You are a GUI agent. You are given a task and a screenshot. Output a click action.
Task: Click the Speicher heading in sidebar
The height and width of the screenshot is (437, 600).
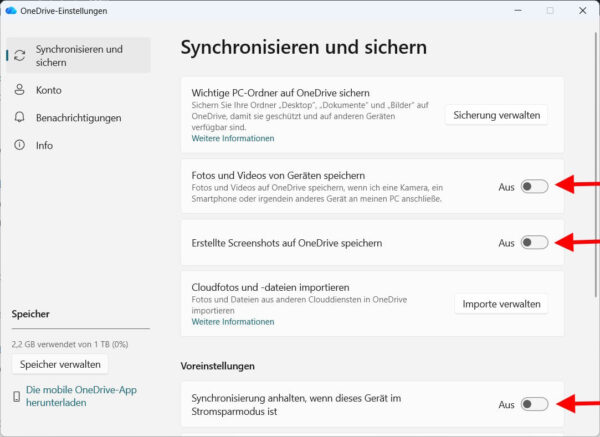(x=30, y=314)
